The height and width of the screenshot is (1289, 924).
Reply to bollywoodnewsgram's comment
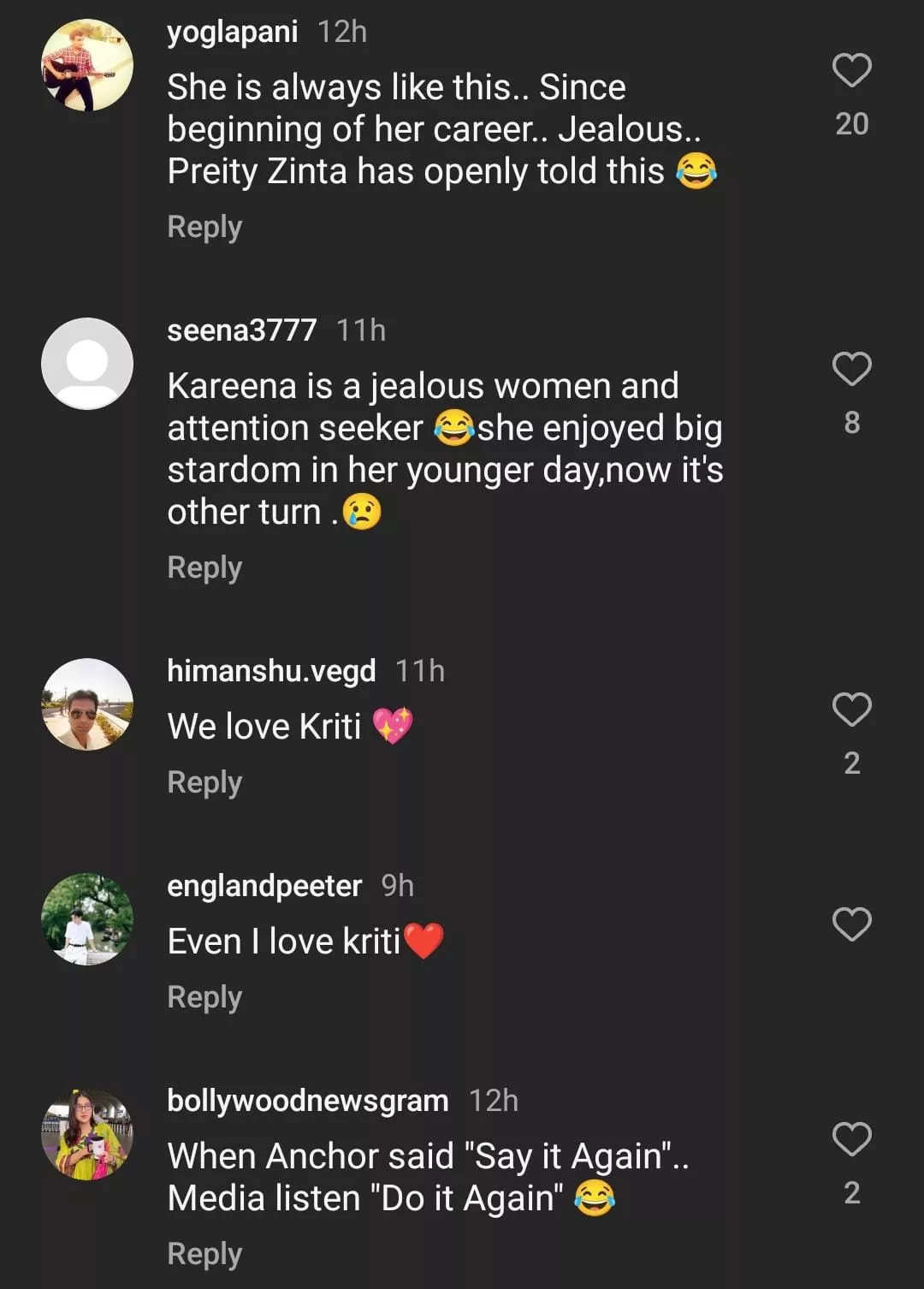pyautogui.click(x=204, y=1255)
